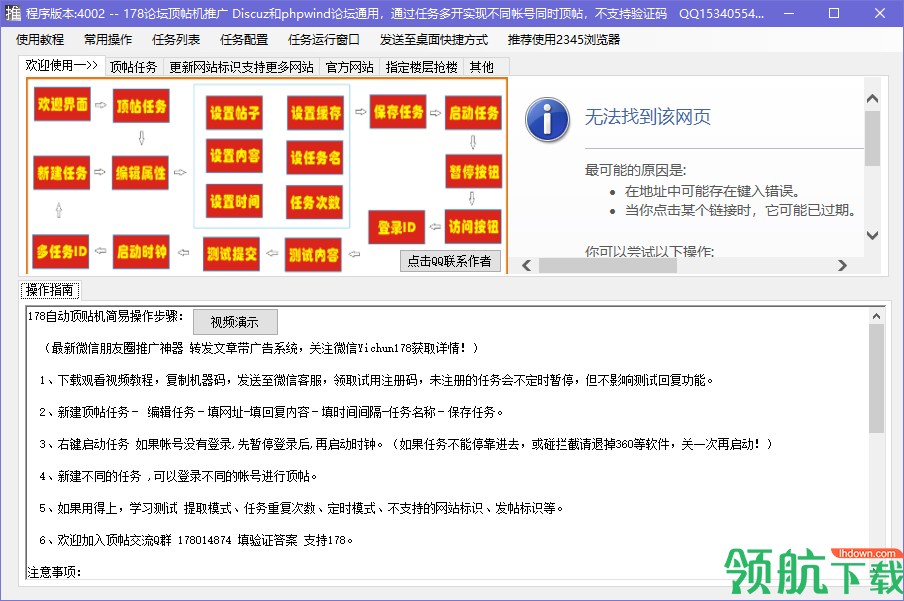The height and width of the screenshot is (601, 904).
Task: Click the 点击QQ联系作者 button
Action: pos(450,261)
